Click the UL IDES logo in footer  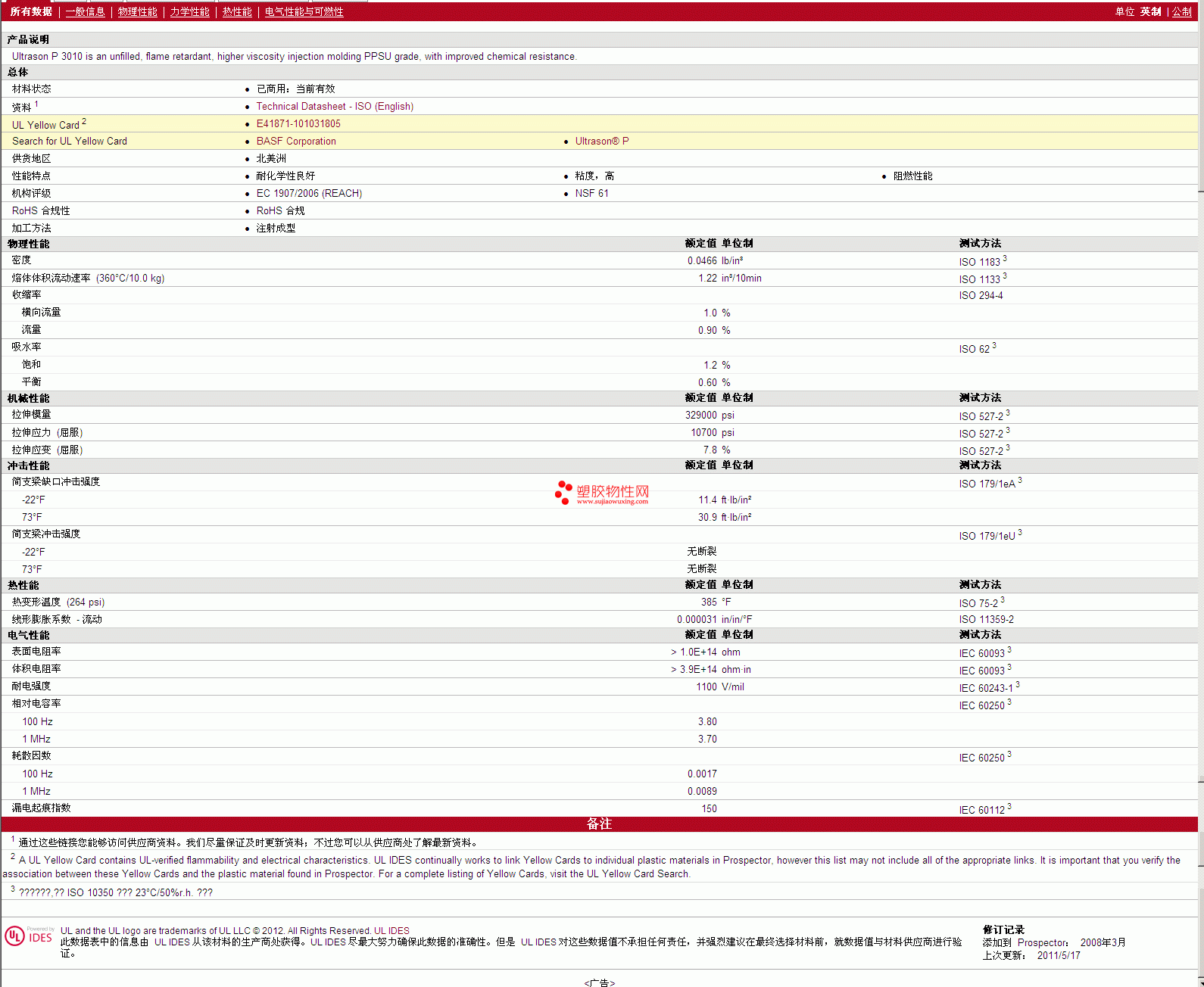click(30, 936)
